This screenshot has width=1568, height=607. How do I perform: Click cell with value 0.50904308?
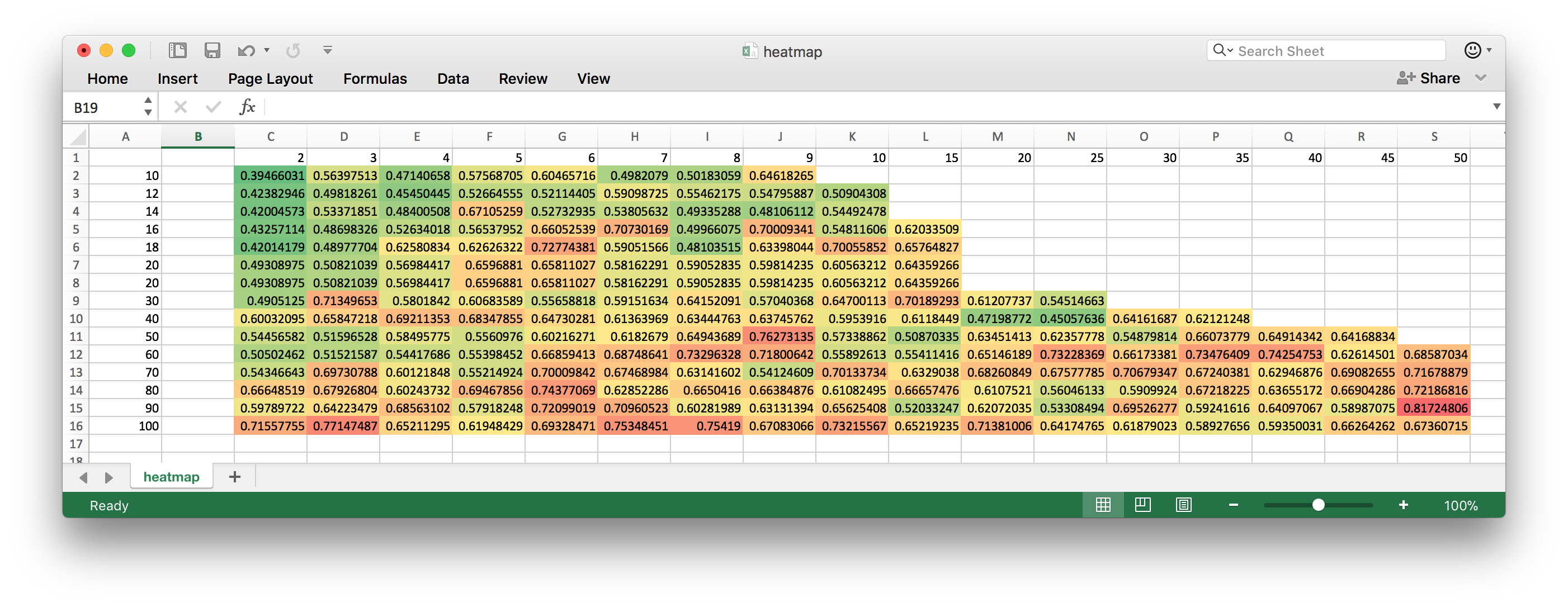(x=852, y=193)
